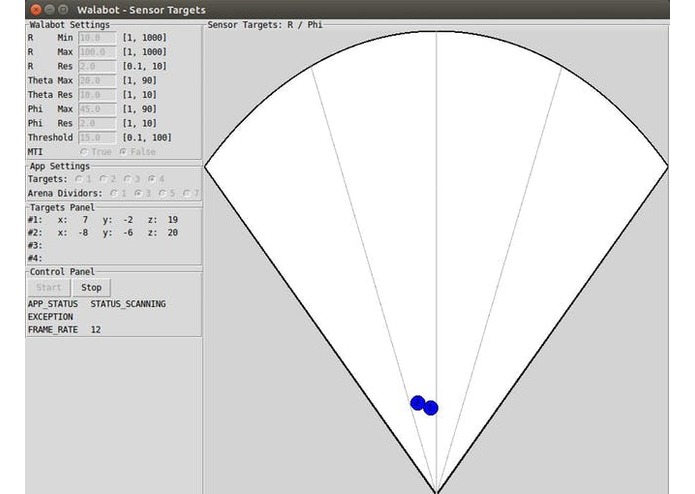695x494 pixels.
Task: Click the Sensor Targets: R / Phi title
Action: pyautogui.click(x=265, y=25)
